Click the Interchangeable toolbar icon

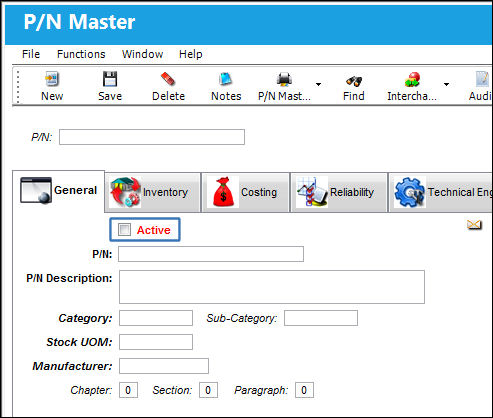[x=412, y=79]
